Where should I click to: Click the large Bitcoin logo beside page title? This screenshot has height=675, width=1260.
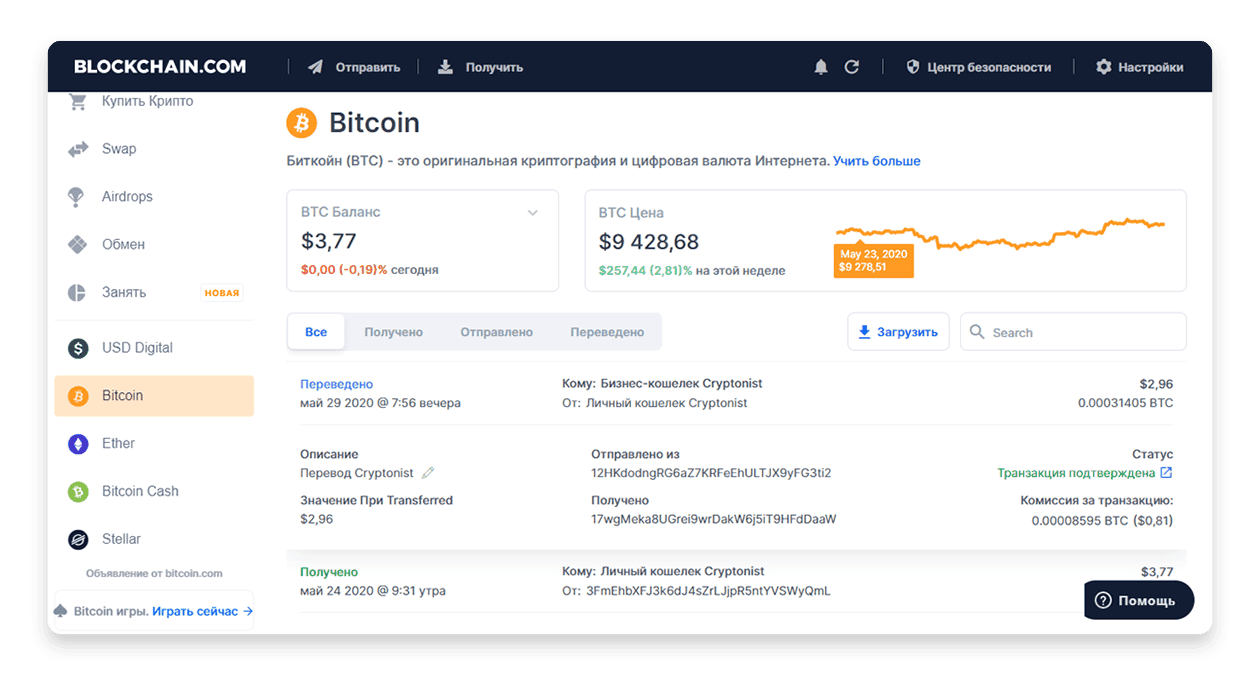tap(301, 123)
